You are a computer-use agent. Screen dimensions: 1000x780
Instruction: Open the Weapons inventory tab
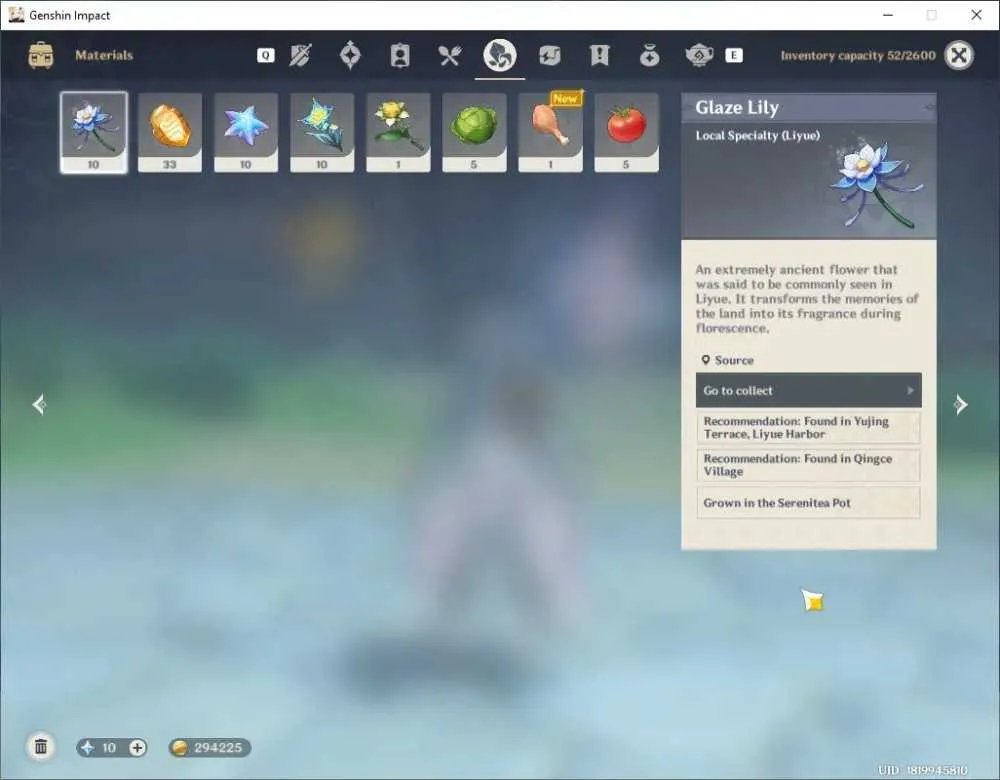(300, 55)
